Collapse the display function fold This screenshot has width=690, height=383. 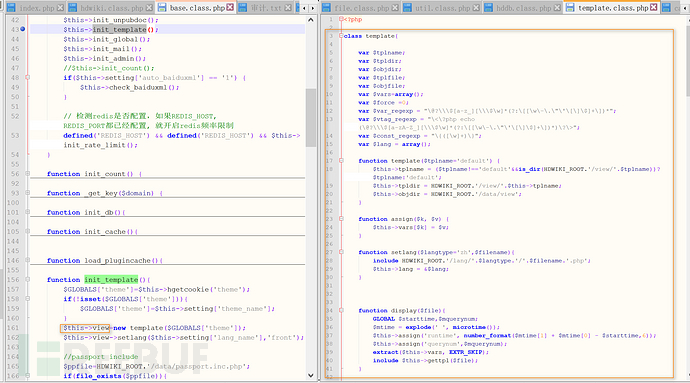point(341,310)
